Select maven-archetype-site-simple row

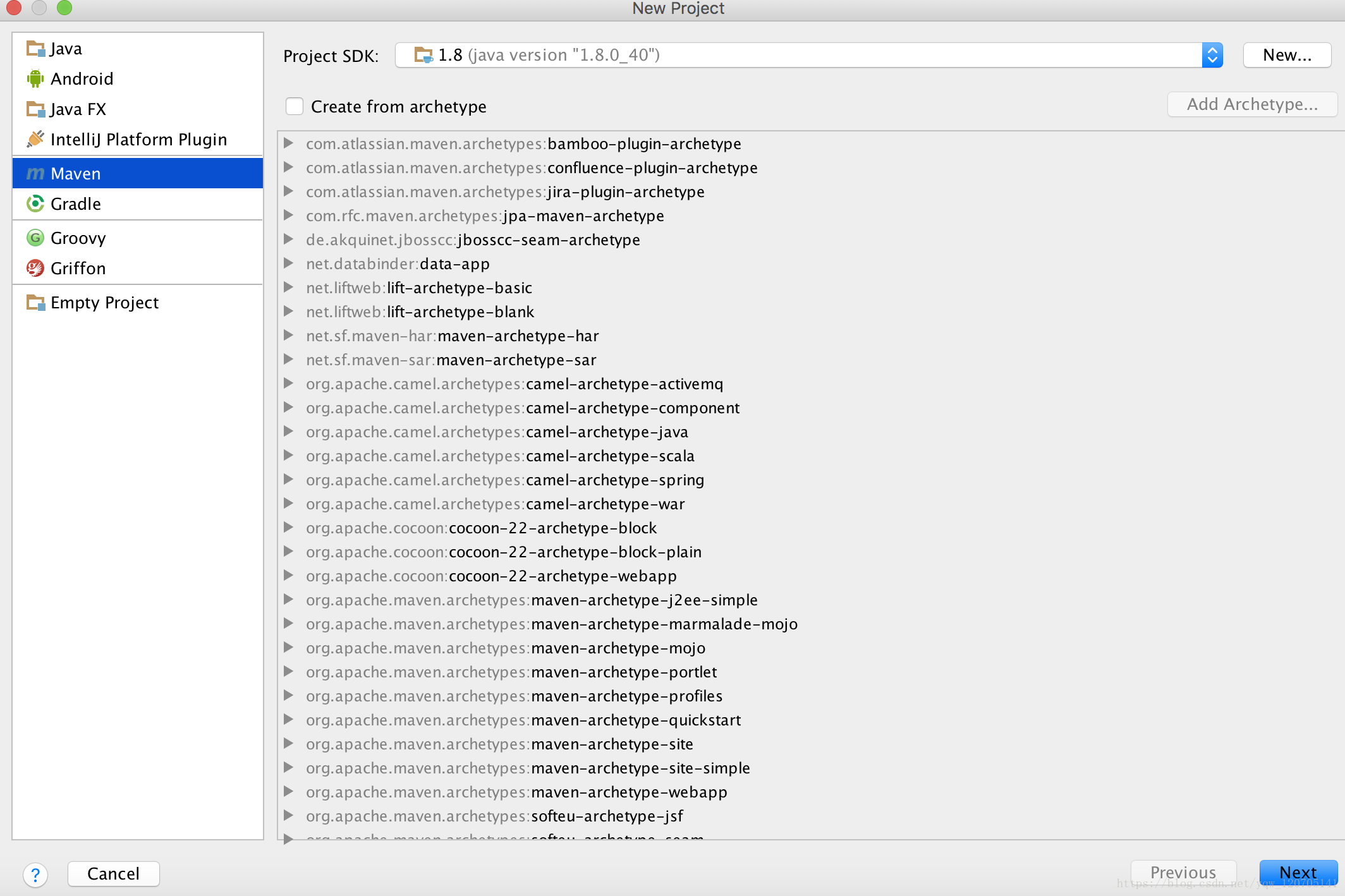coord(810,768)
